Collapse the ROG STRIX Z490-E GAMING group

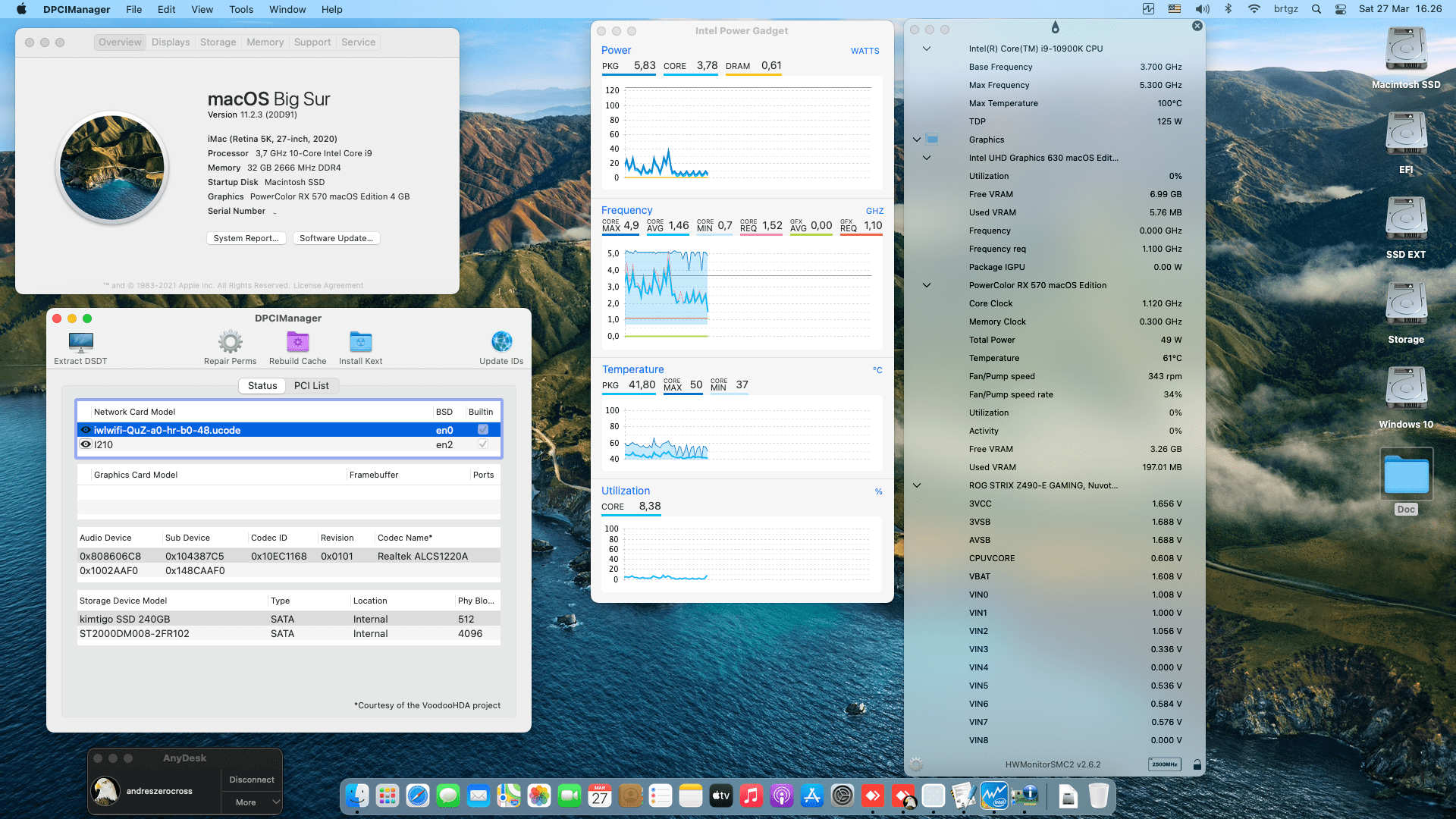tap(917, 485)
